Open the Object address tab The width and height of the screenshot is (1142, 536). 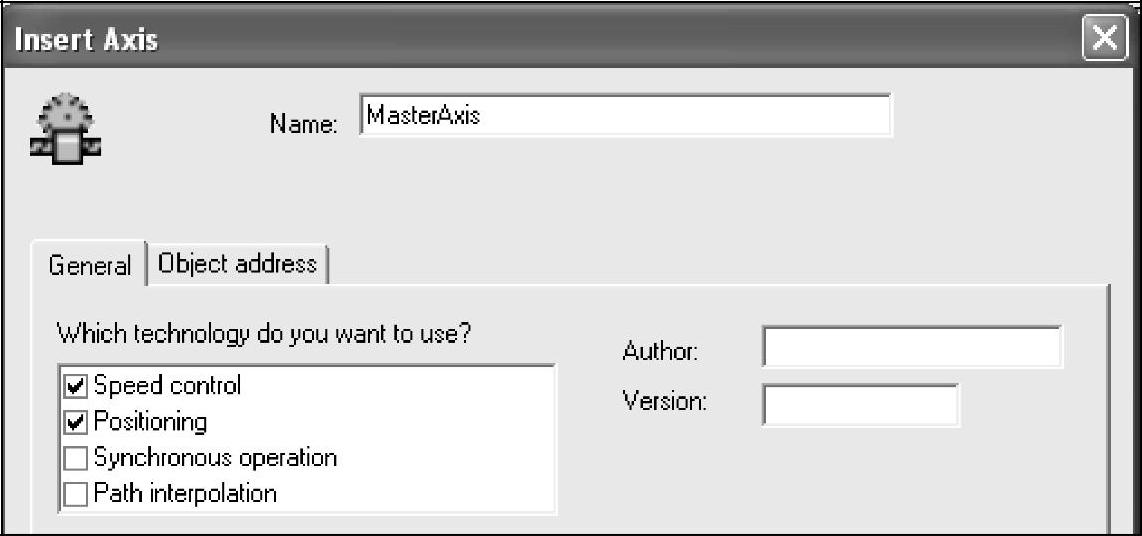238,263
